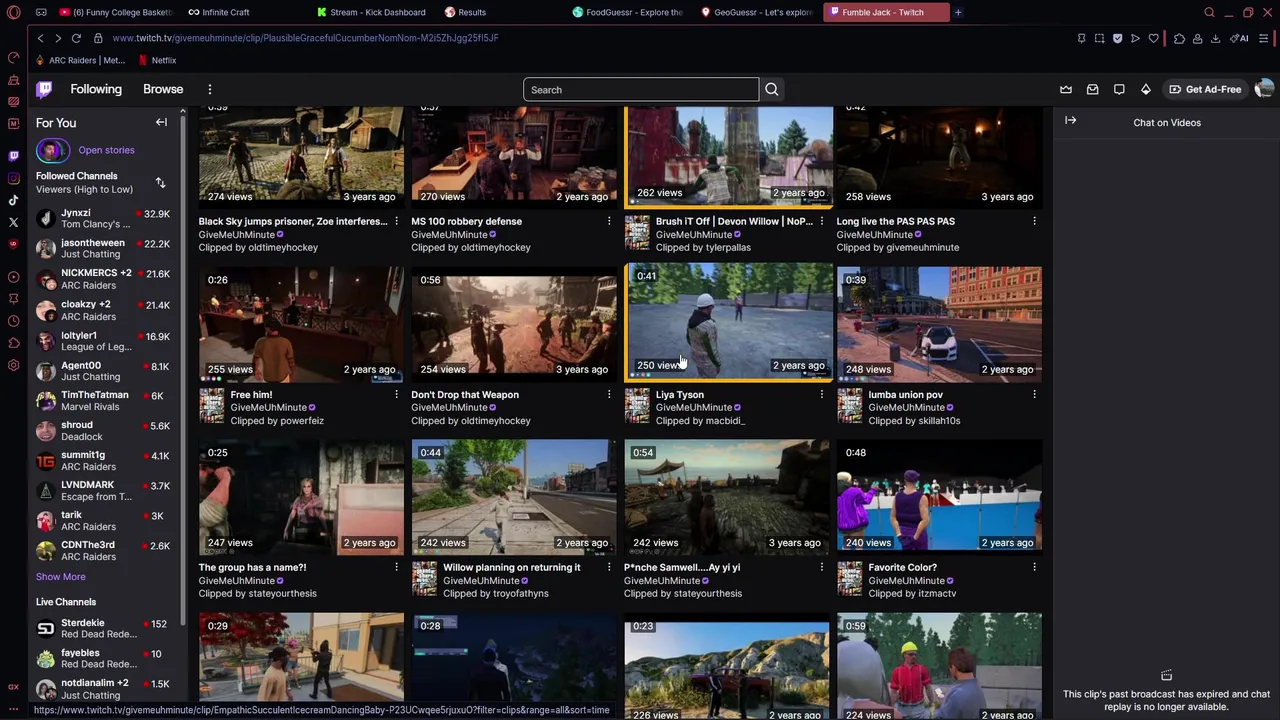Play the Liya Tyson clip thumbnail
1280x720 pixels.
729,322
